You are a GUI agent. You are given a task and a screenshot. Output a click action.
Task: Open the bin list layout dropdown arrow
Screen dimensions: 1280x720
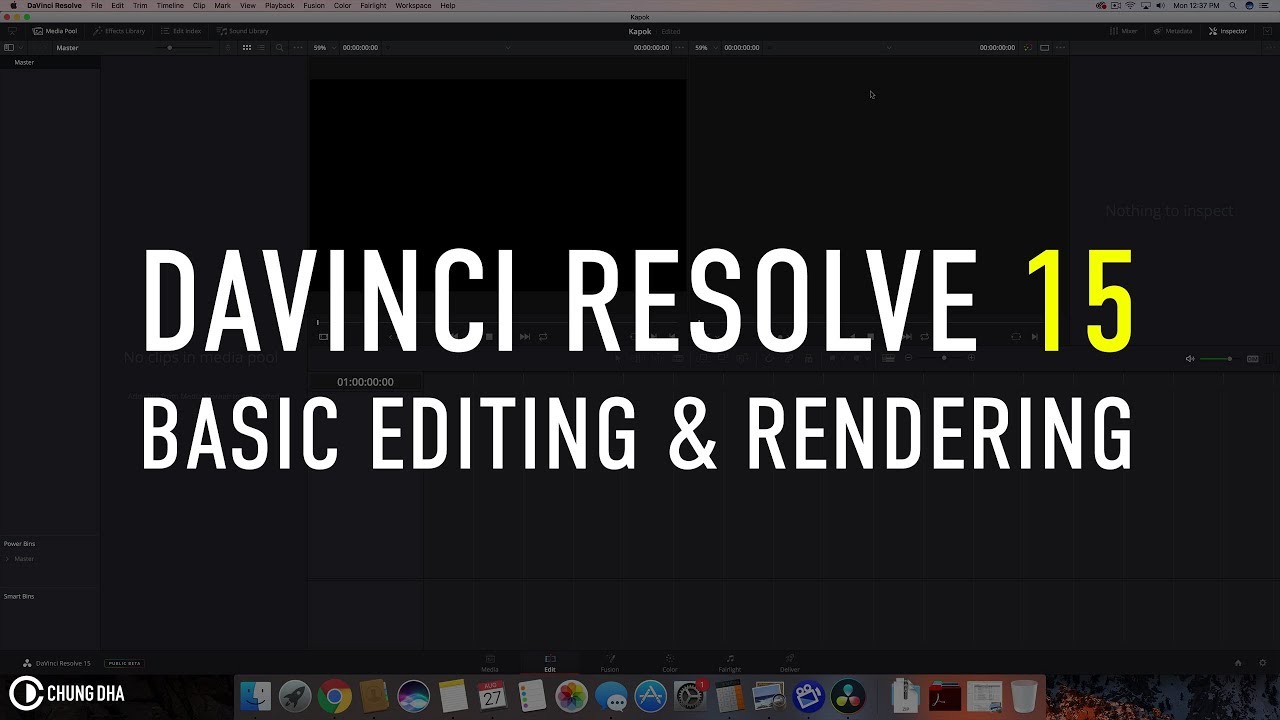[21, 48]
